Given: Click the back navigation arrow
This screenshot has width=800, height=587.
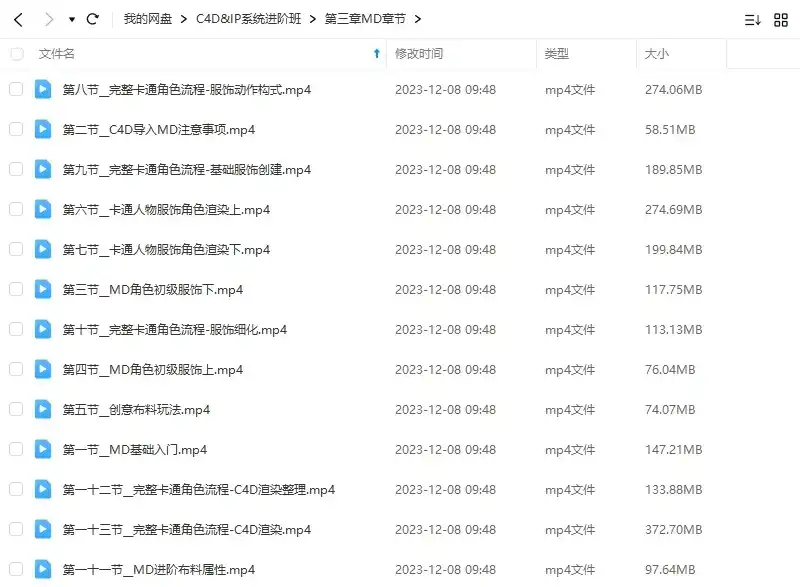Looking at the screenshot, I should coord(18,18).
